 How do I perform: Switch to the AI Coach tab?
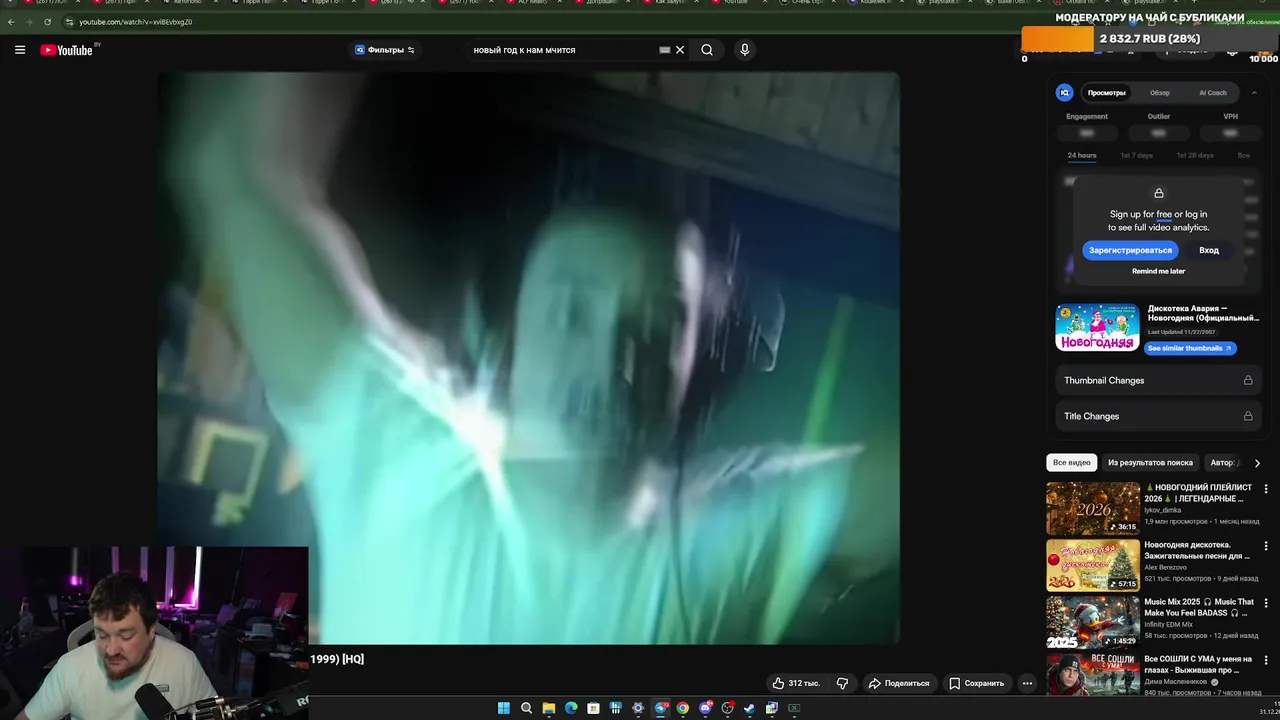1213,93
